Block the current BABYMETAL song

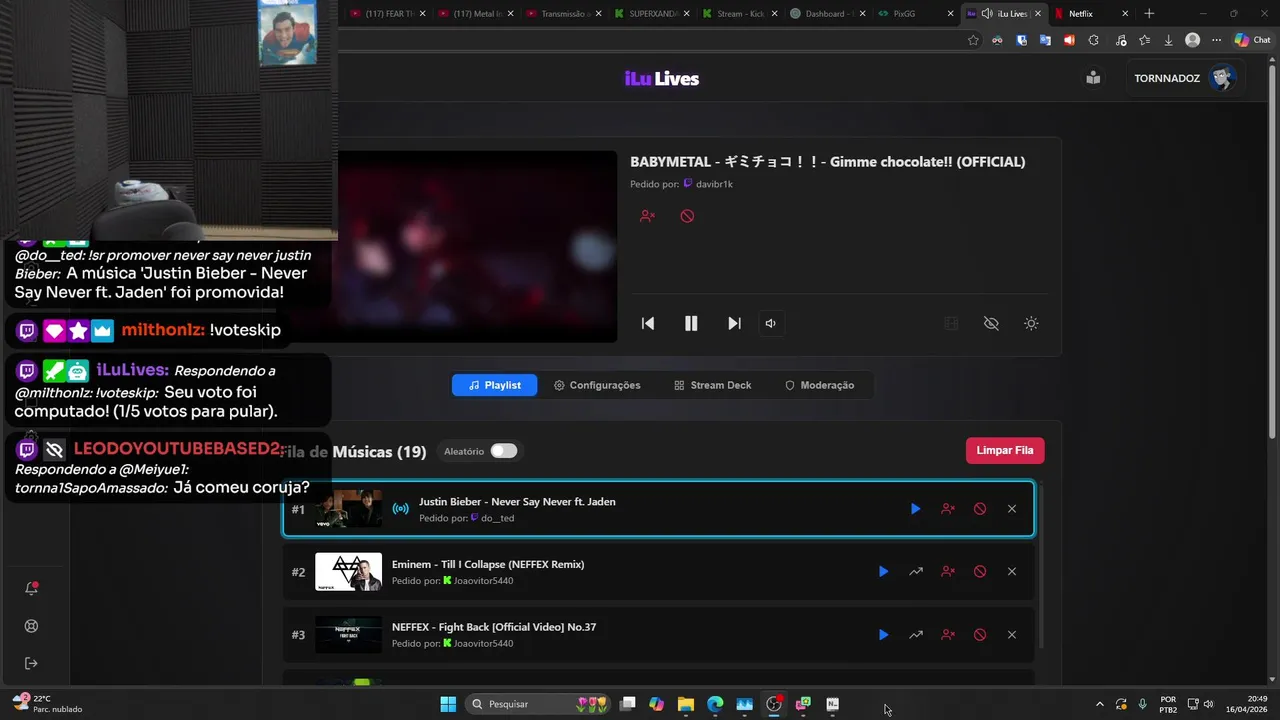click(x=687, y=216)
